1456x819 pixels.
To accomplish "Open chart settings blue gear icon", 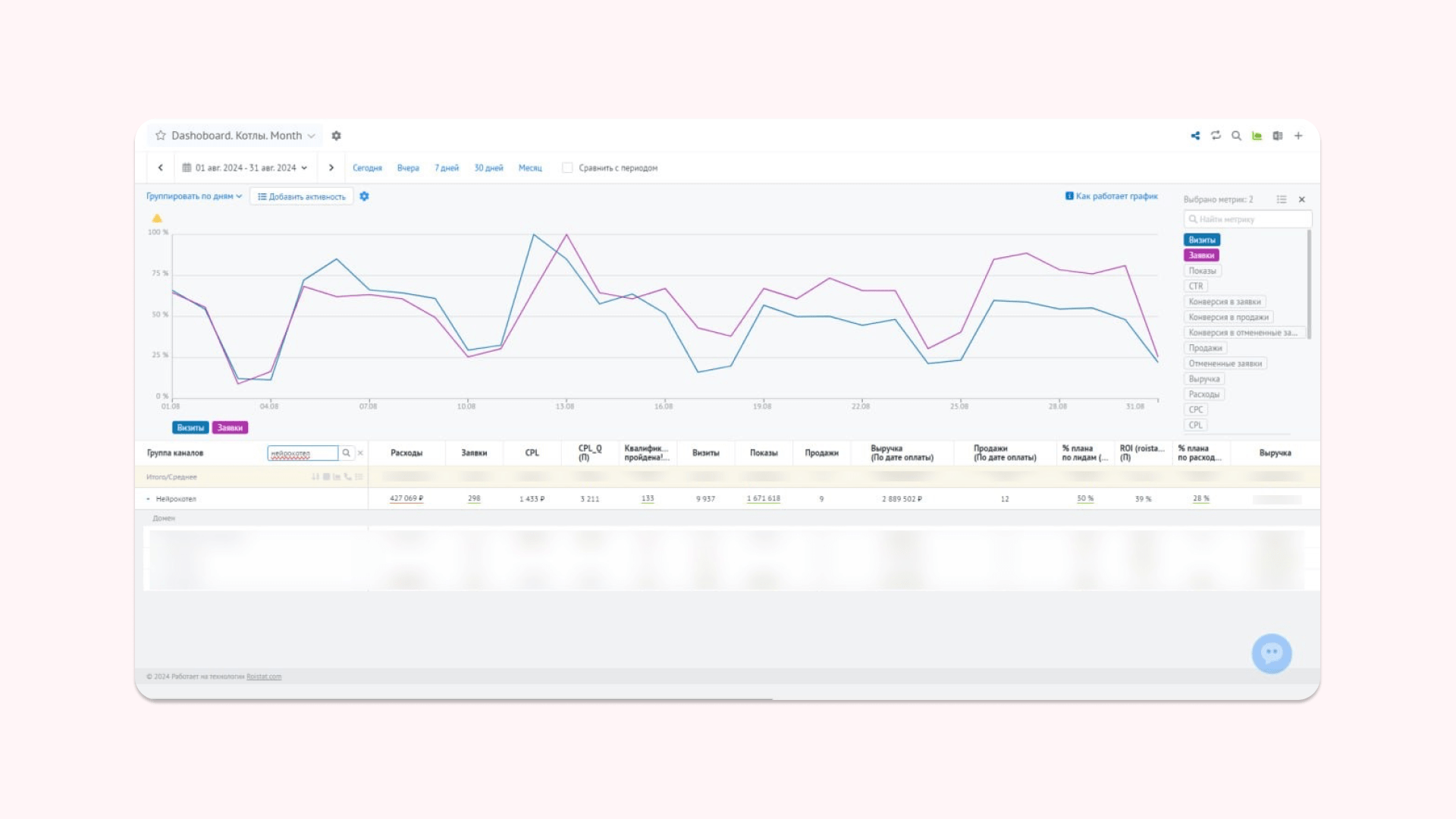I will click(x=364, y=196).
